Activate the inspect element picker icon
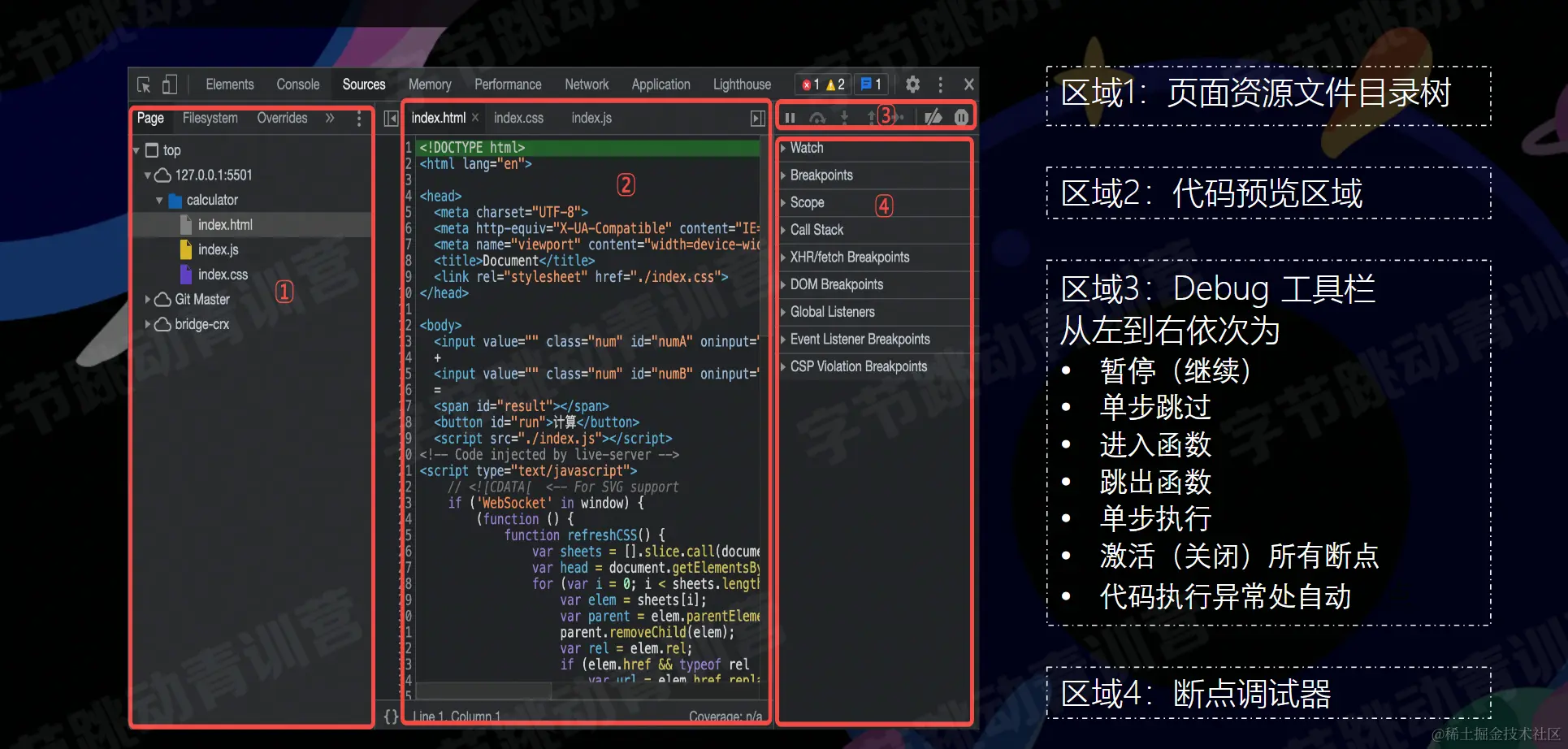 144,84
